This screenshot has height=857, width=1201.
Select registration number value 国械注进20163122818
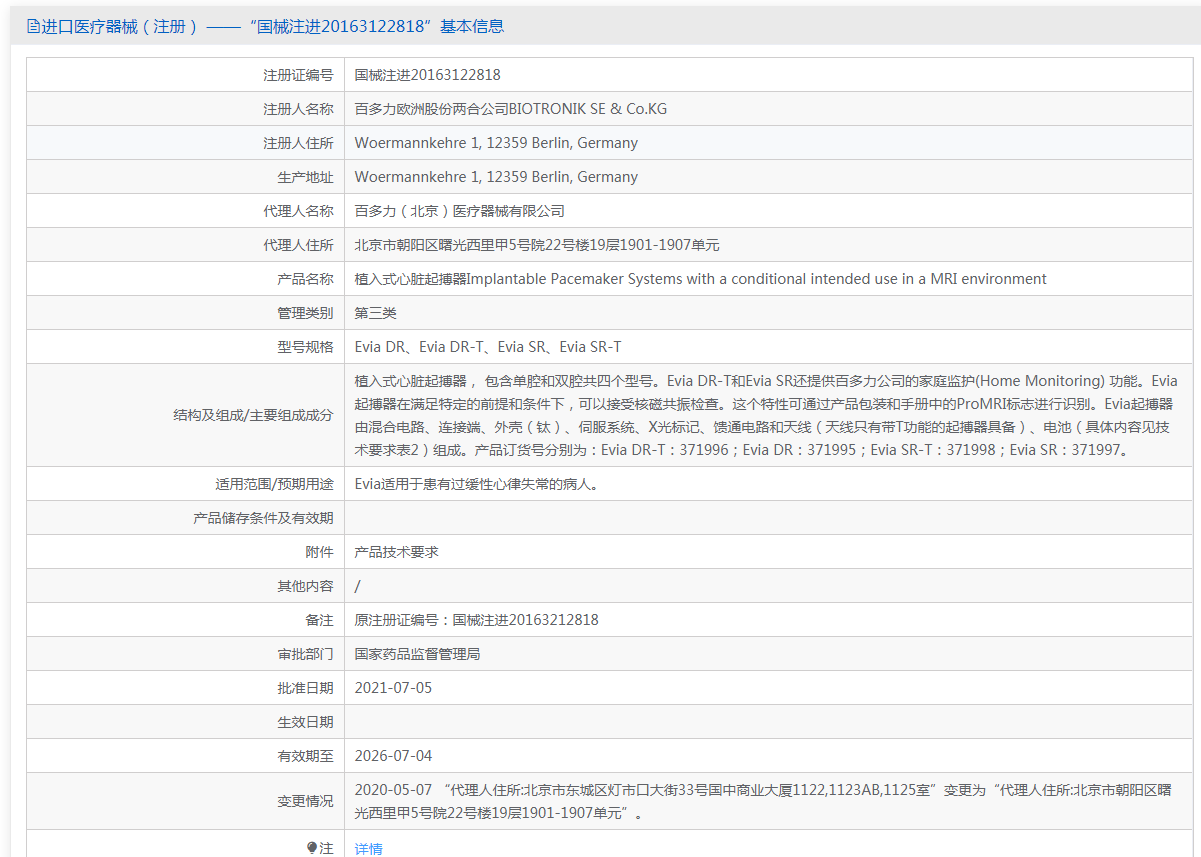[428, 75]
